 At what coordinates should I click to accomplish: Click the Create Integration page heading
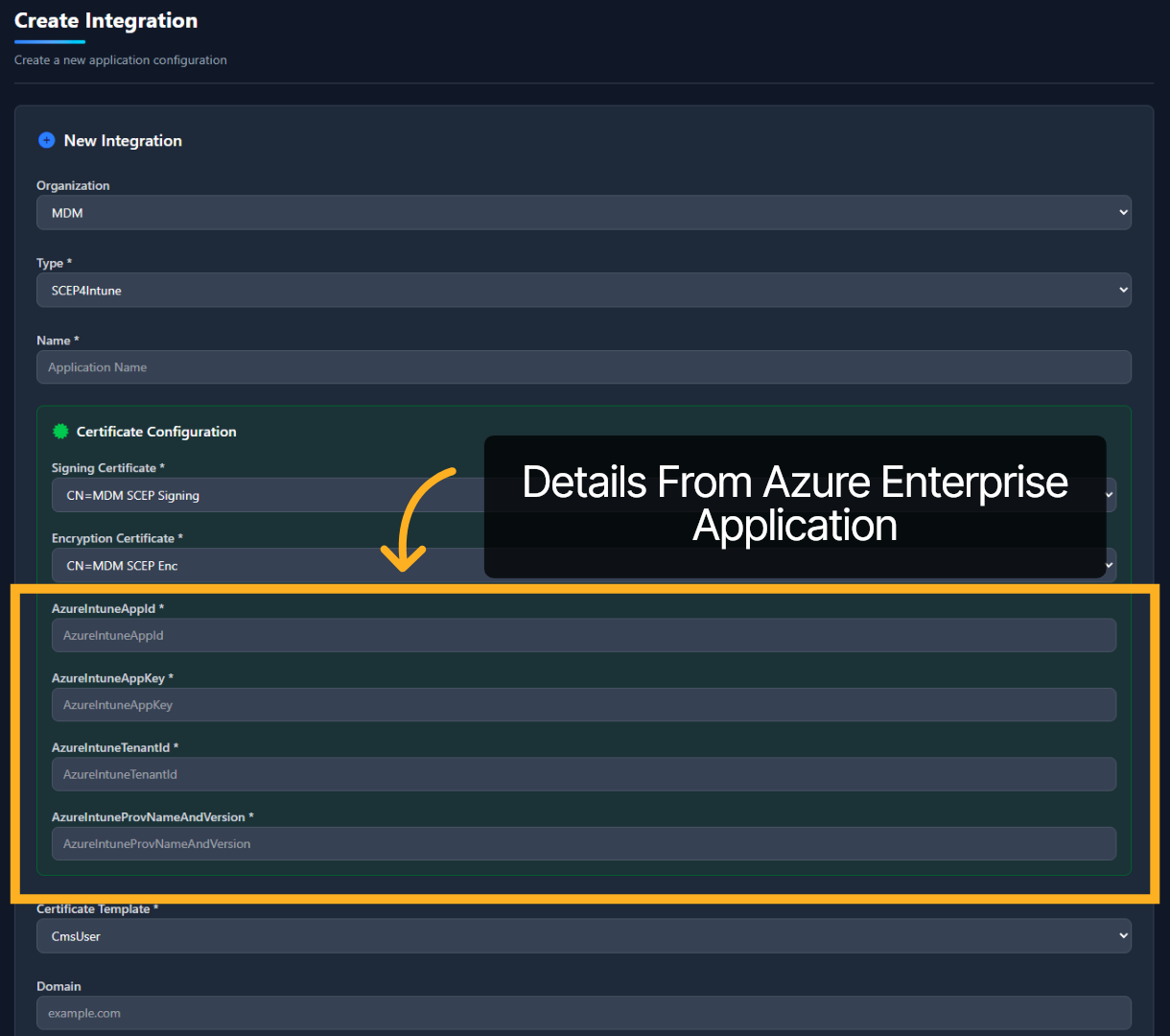coord(105,20)
